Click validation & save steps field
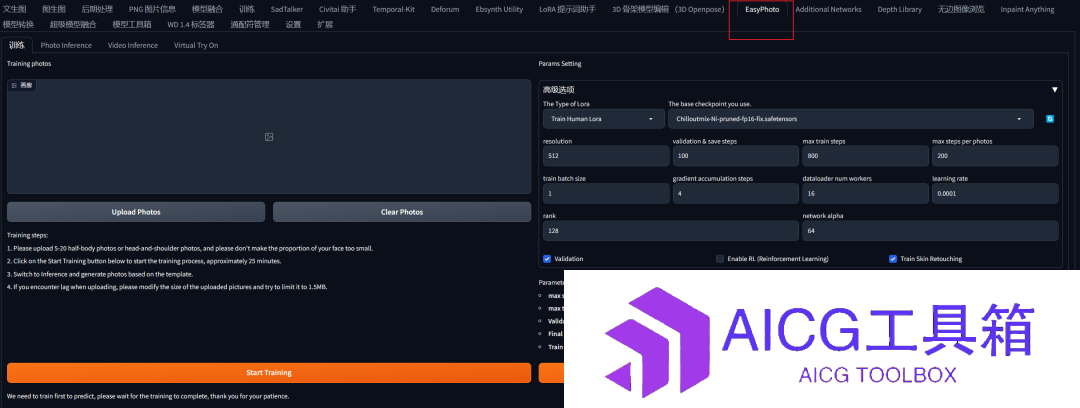Image resolution: width=1080 pixels, height=408 pixels. [736, 156]
